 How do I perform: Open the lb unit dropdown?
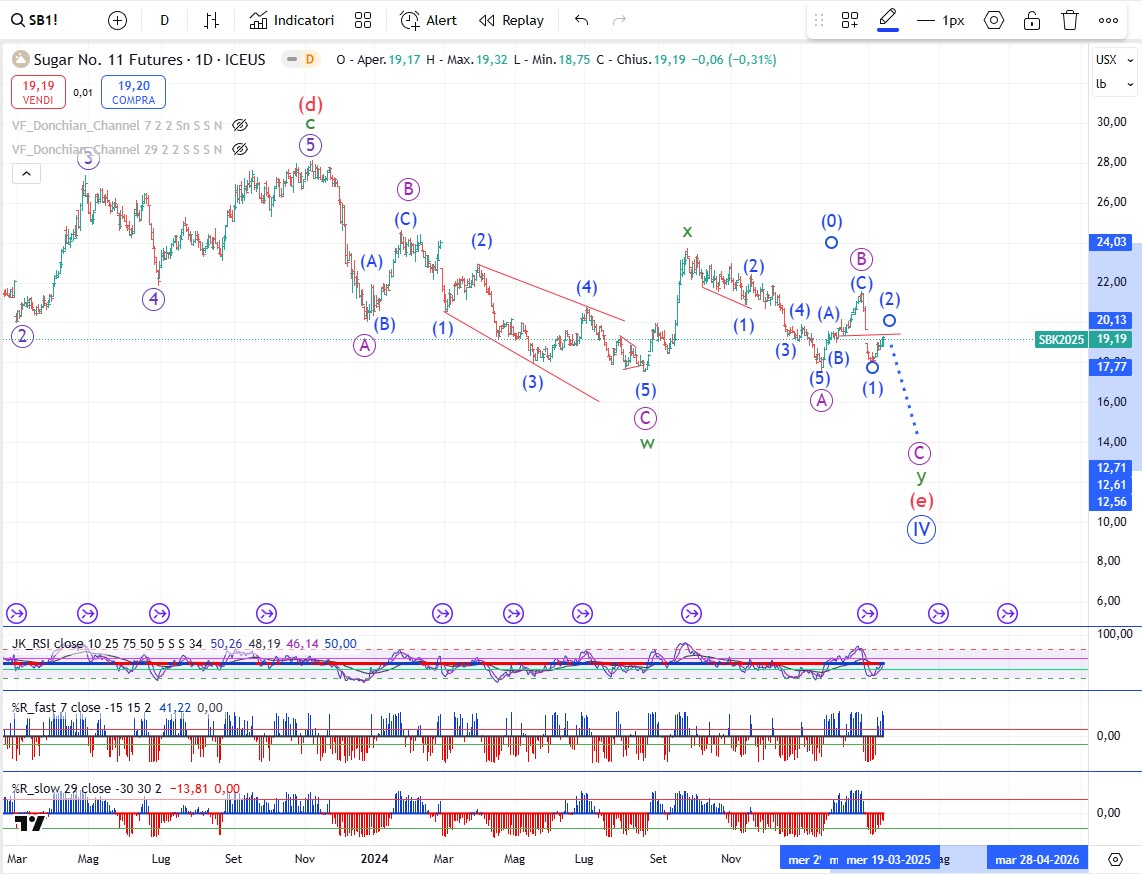coord(1114,84)
